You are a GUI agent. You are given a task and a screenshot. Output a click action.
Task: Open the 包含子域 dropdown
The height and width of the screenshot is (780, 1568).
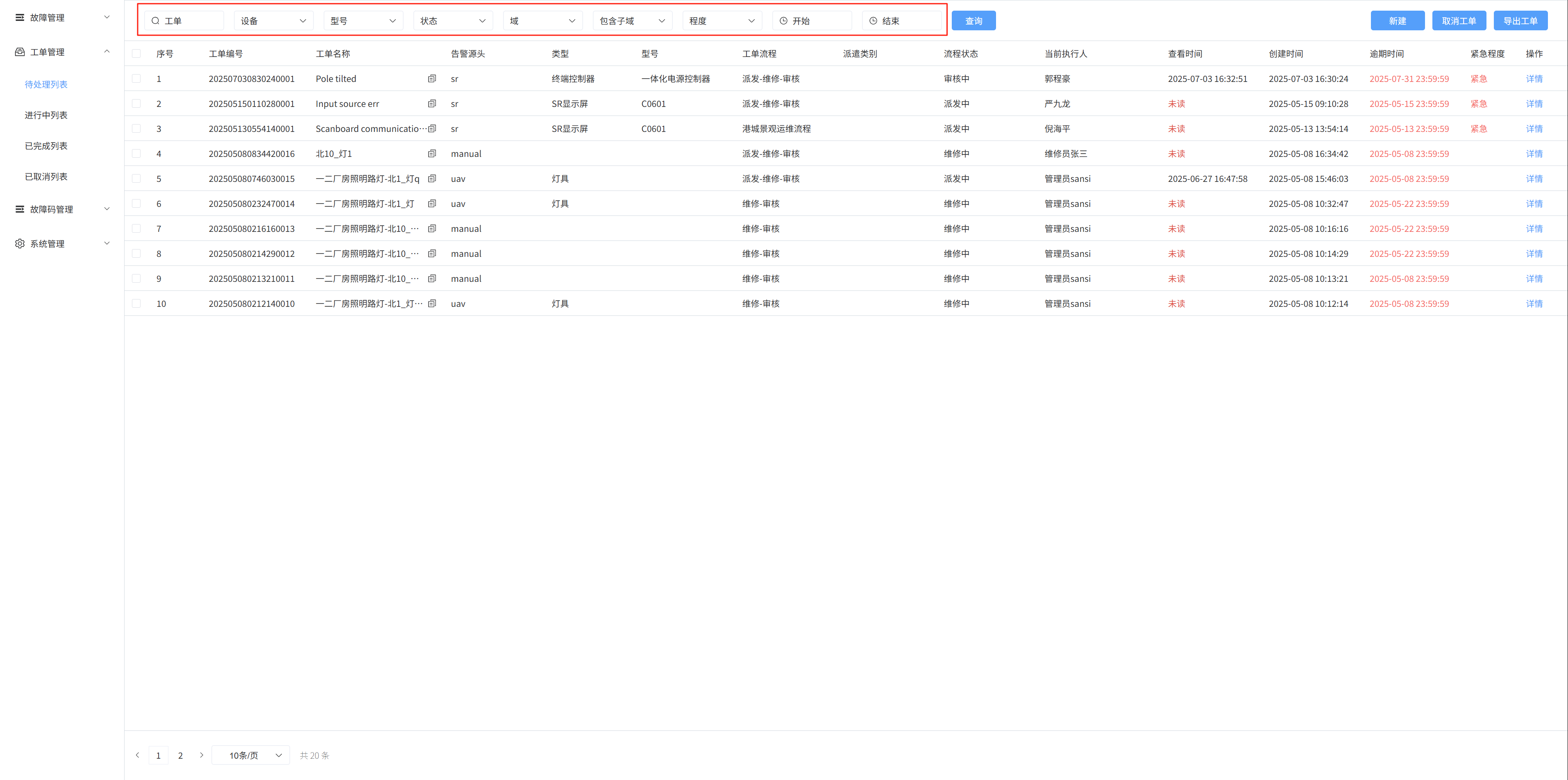[x=633, y=20]
